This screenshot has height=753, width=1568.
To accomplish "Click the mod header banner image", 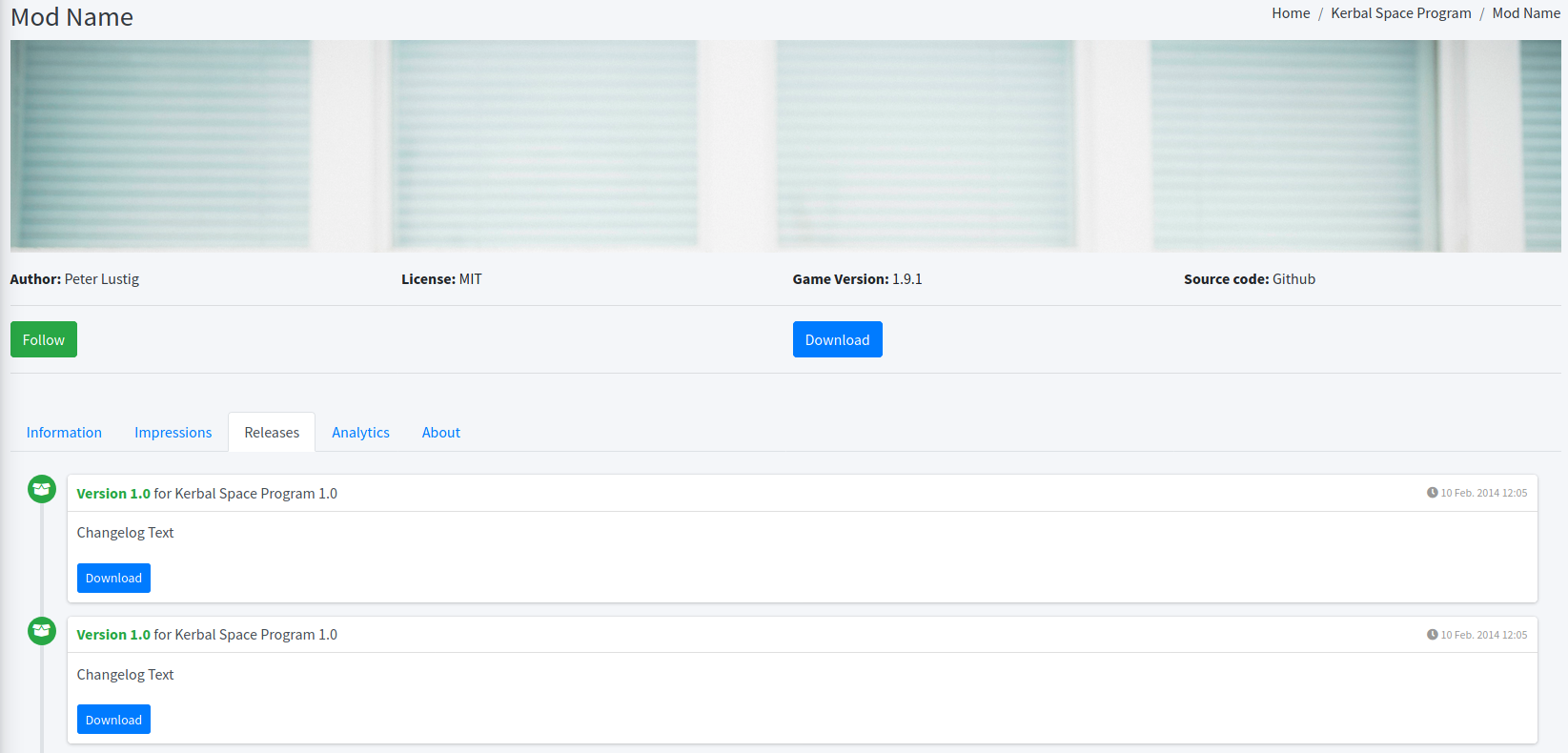I will [785, 146].
